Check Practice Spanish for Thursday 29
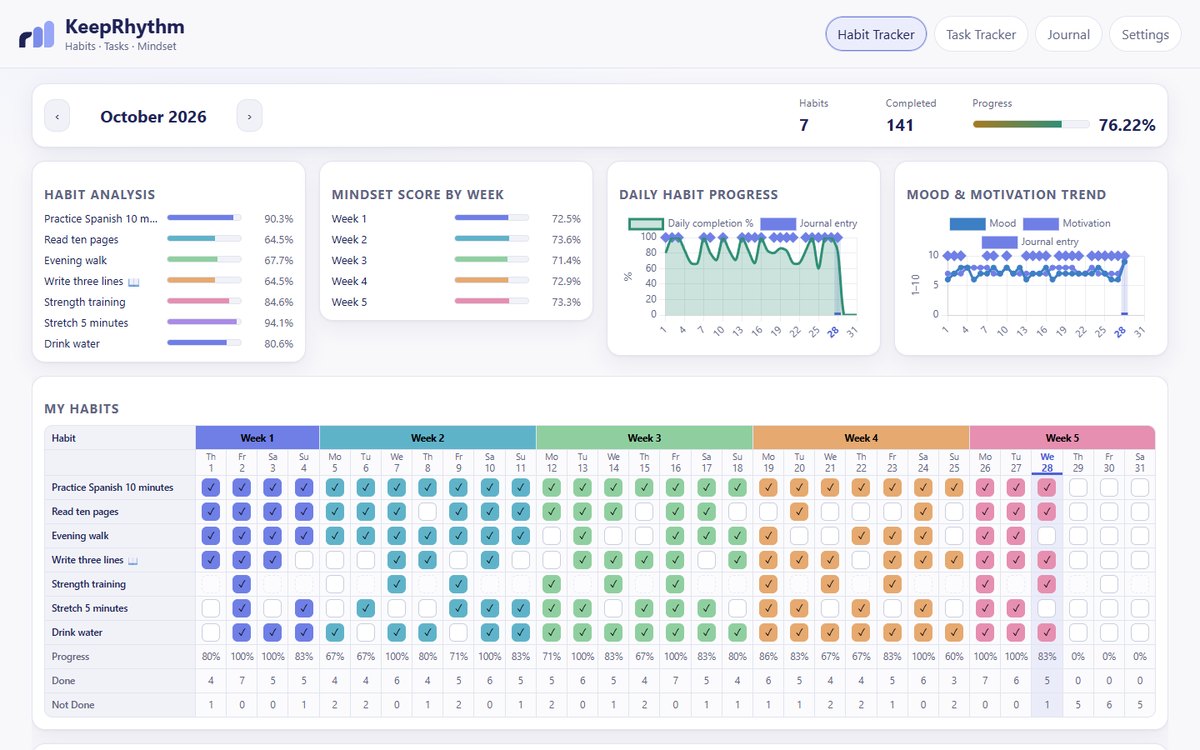 [x=1077, y=488]
